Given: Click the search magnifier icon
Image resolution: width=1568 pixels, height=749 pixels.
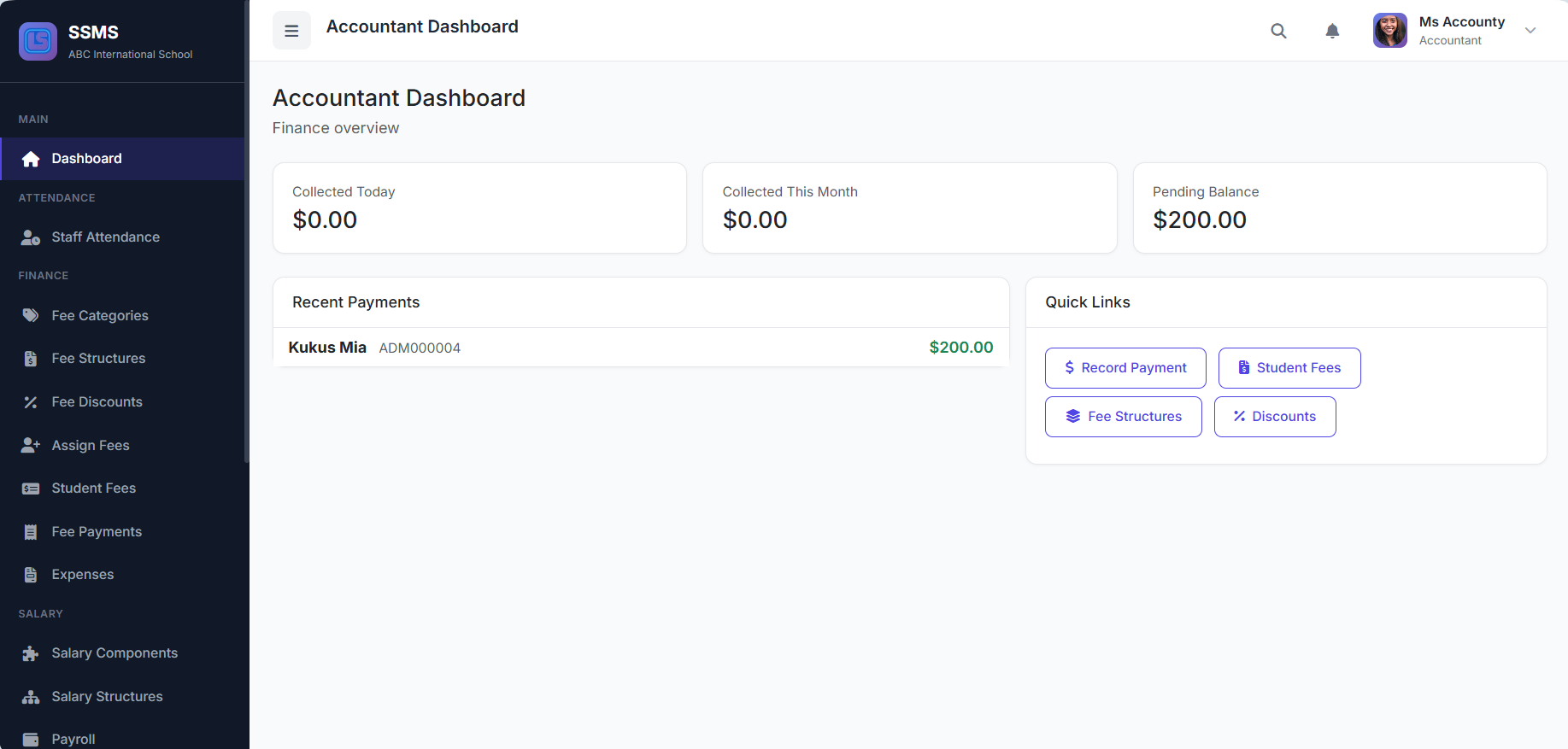Looking at the screenshot, I should click(x=1278, y=31).
